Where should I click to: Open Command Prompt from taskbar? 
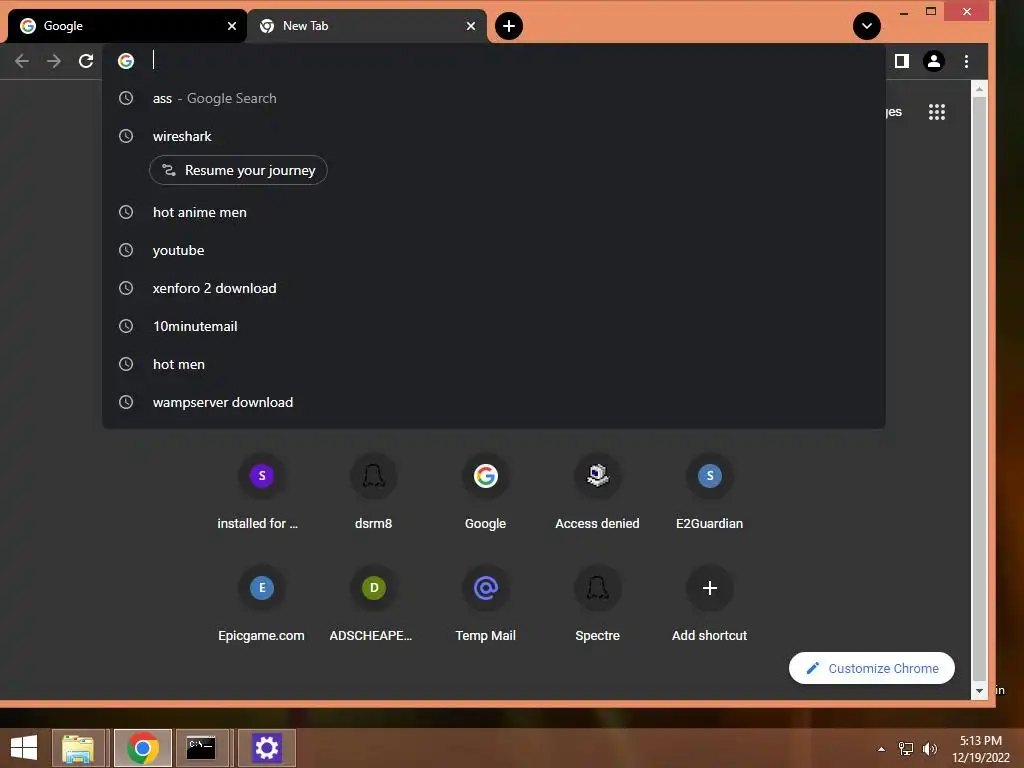point(201,748)
